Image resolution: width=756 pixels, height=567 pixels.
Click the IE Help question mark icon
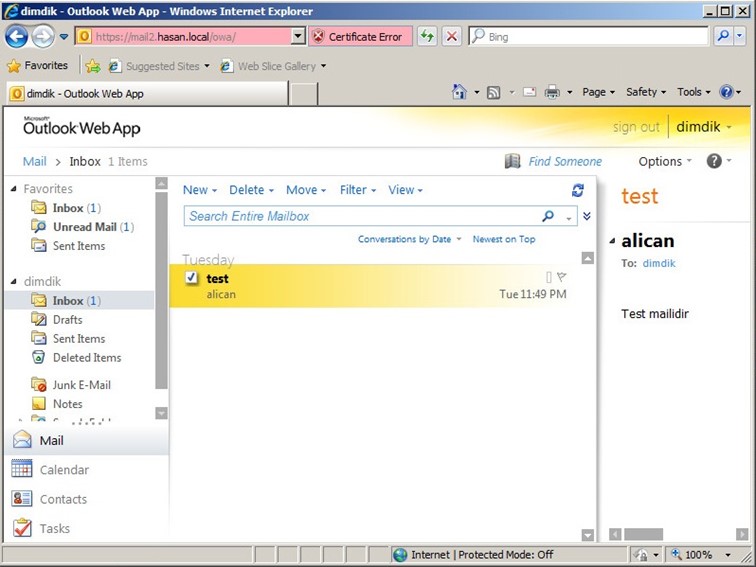point(726,92)
